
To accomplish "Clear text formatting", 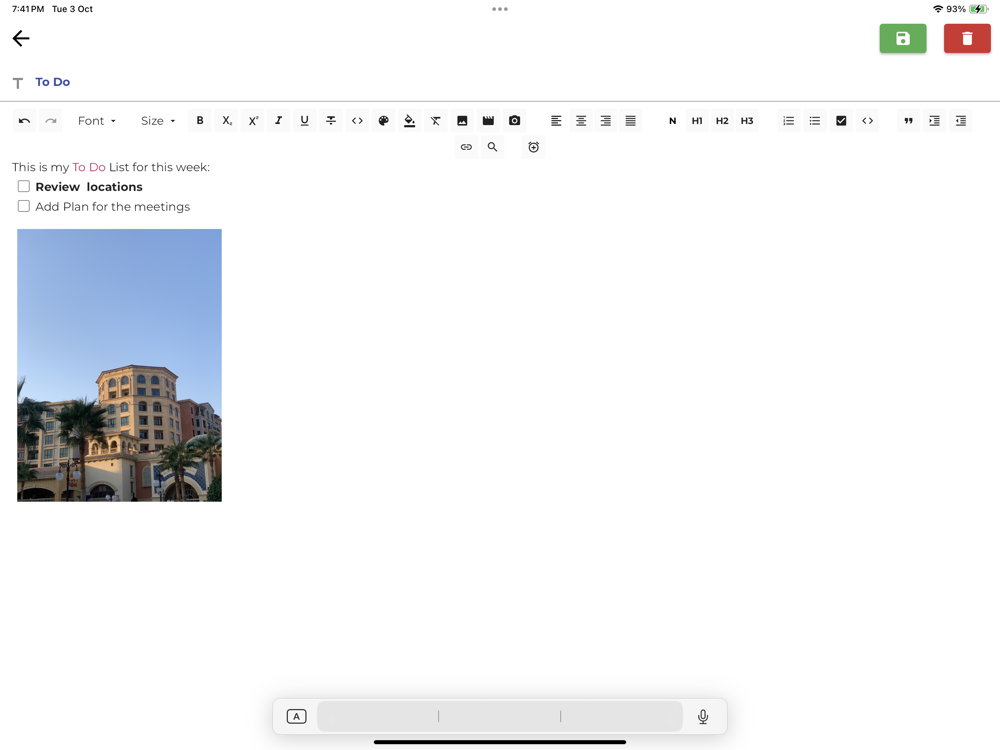I will [x=436, y=121].
